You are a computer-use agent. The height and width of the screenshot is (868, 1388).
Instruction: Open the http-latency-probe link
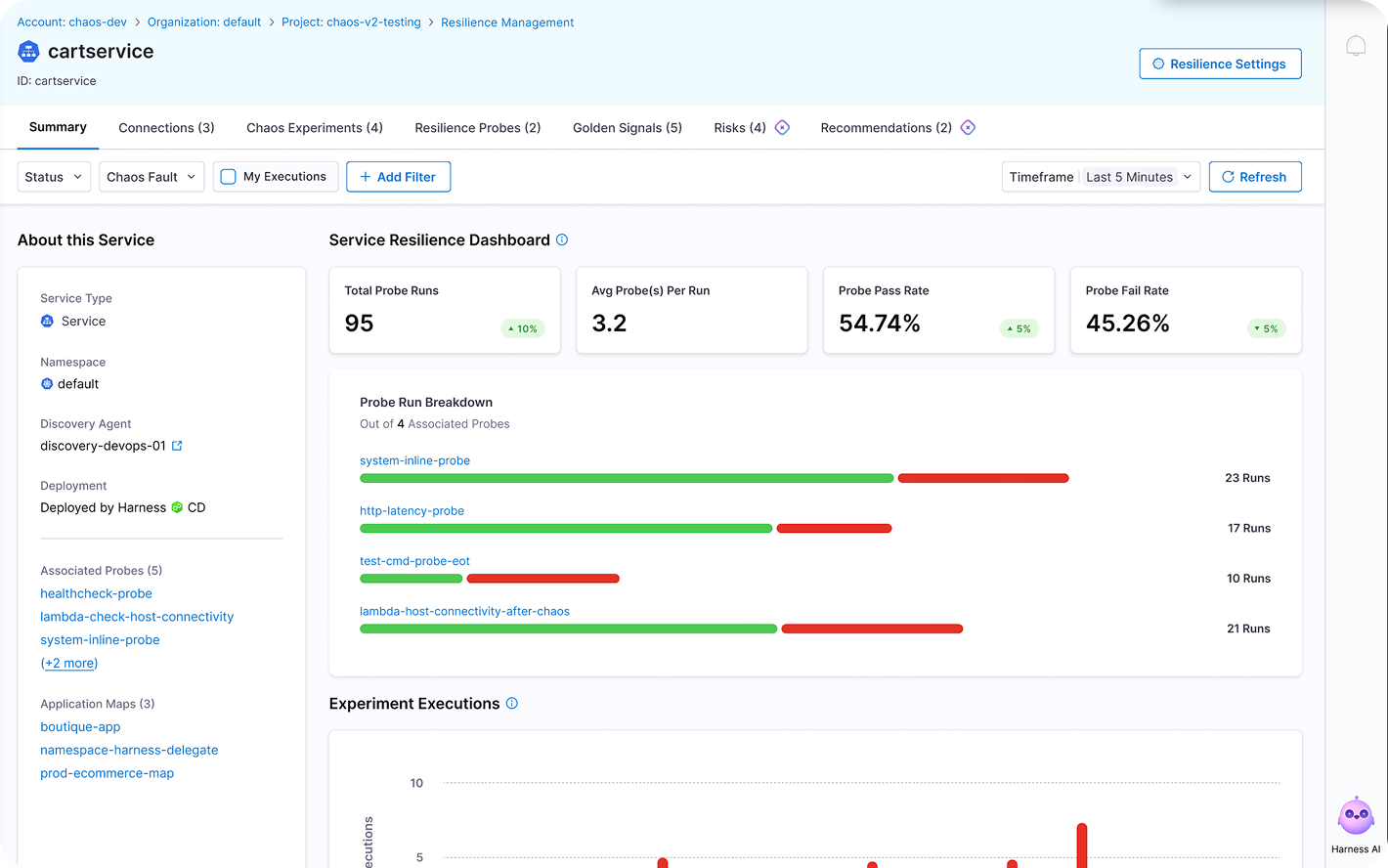point(412,510)
